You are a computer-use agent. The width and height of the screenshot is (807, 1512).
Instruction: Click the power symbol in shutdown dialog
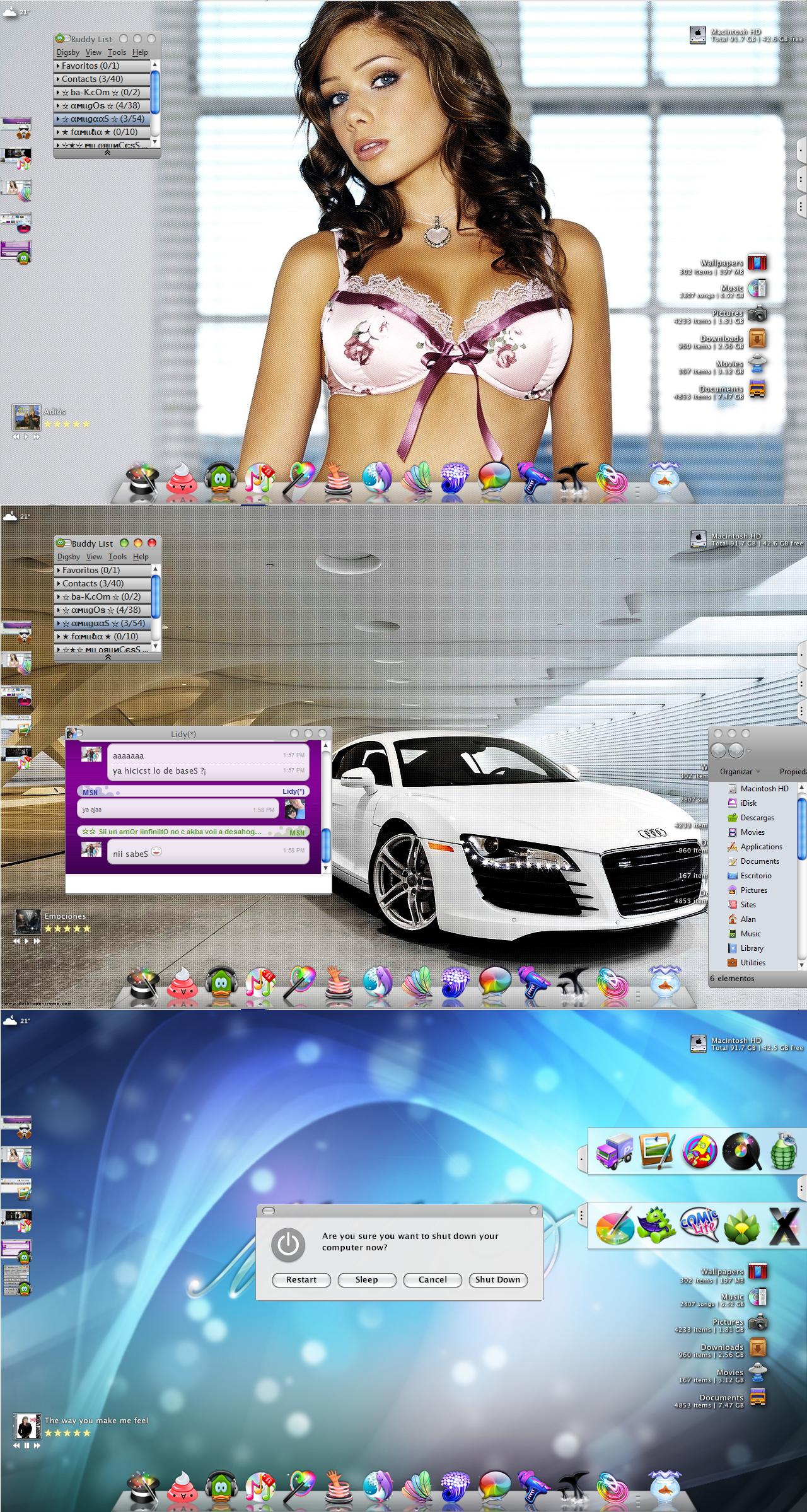[x=288, y=1245]
